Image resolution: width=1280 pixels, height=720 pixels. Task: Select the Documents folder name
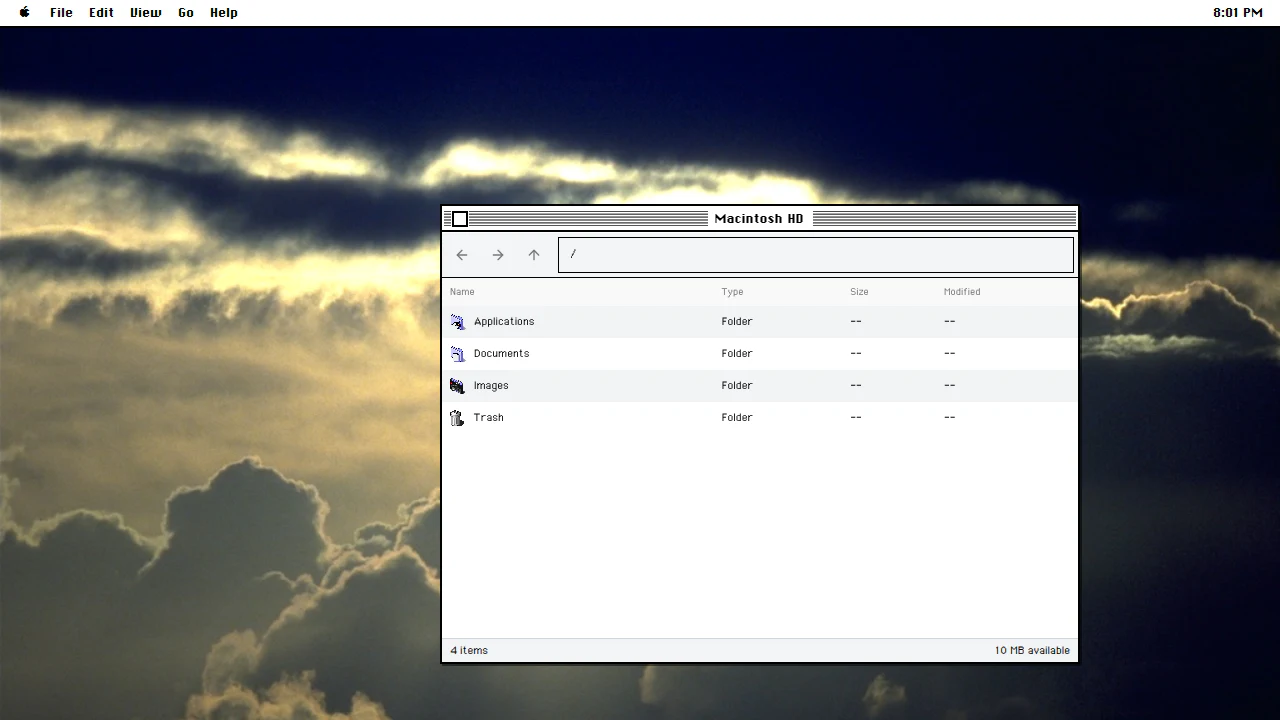(x=502, y=354)
